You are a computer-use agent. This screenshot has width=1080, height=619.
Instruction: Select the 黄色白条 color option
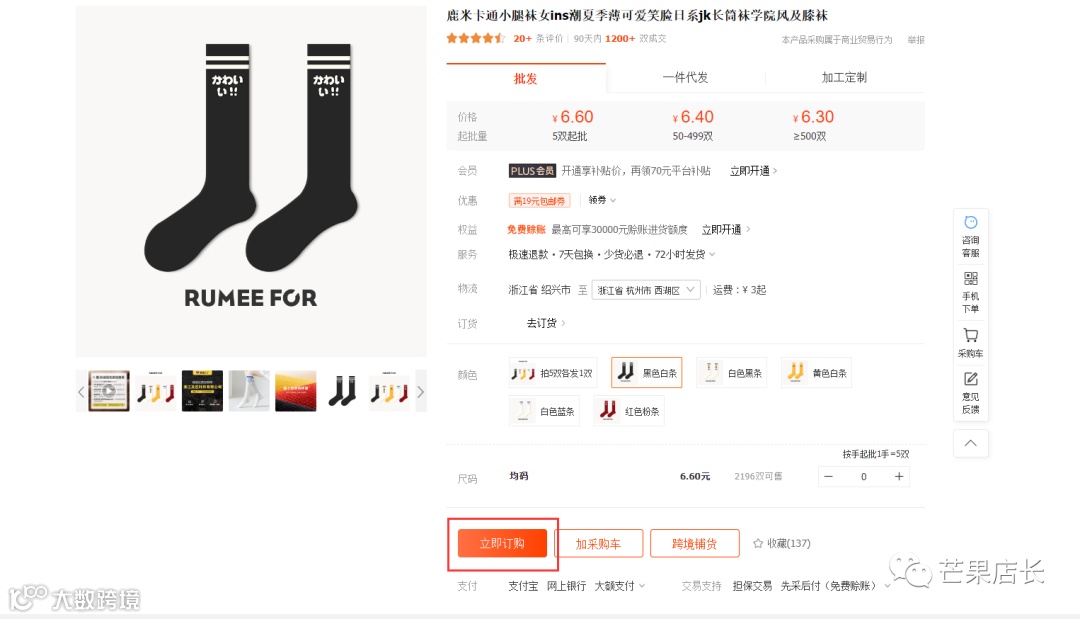816,373
